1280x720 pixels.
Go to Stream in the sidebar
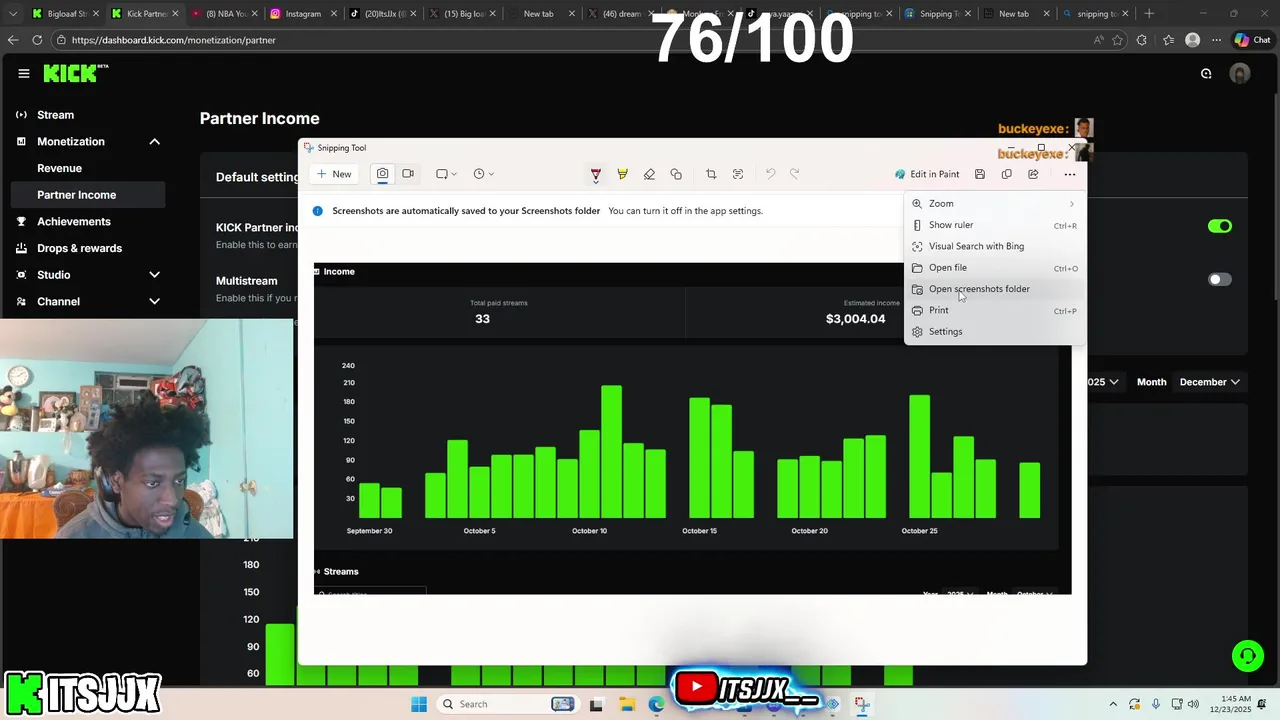56,115
